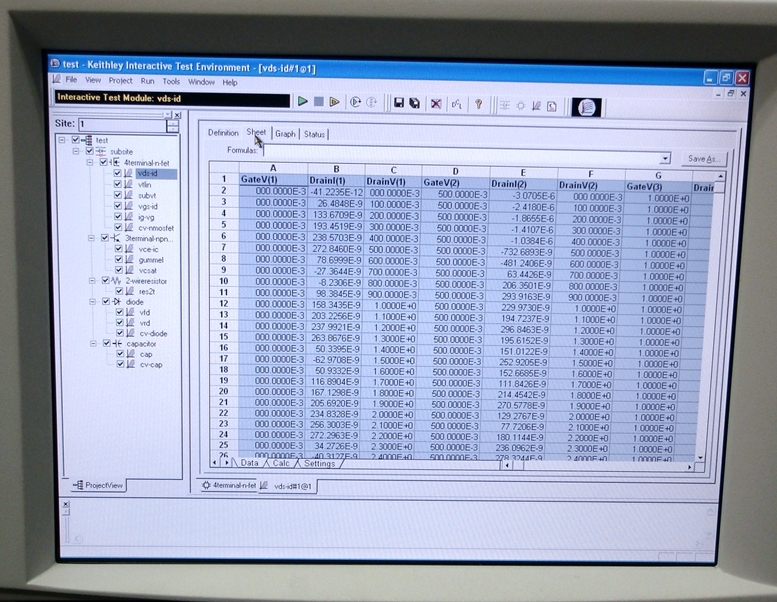Click the red X Delete icon
The height and width of the screenshot is (602, 777).
(436, 104)
